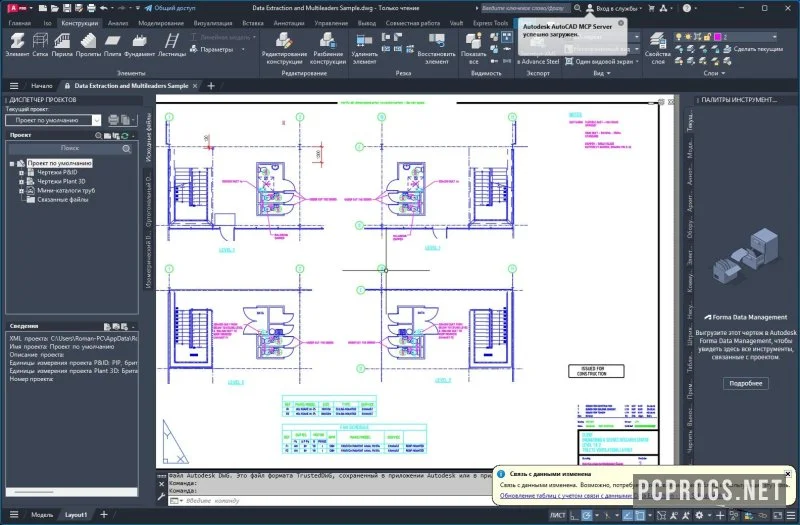Select the Перила railing tool

(62, 44)
